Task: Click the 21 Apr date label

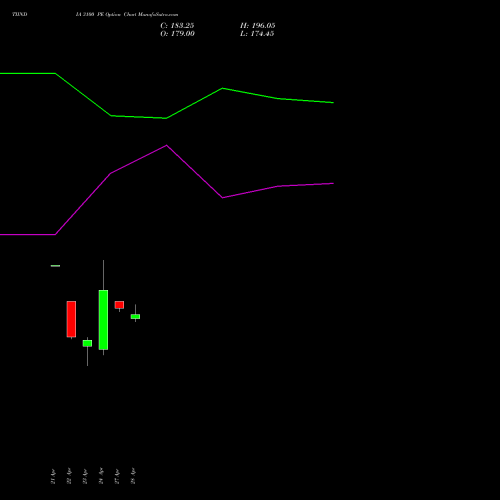Action: click(53, 476)
